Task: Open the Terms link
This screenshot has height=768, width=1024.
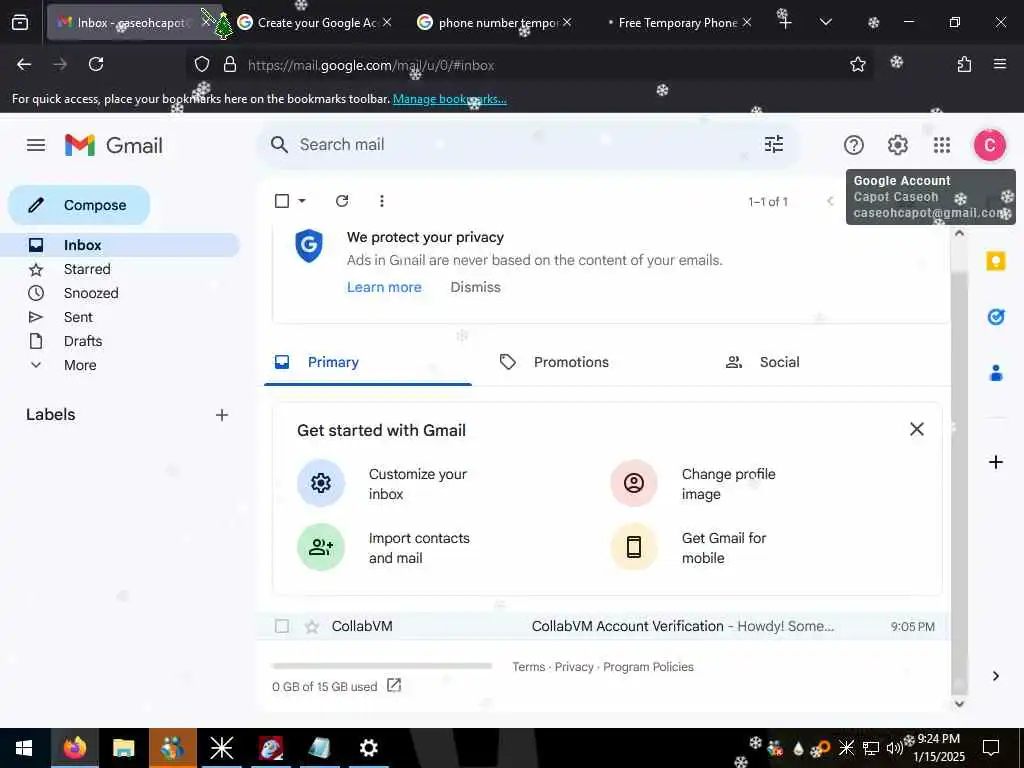Action: click(528, 667)
